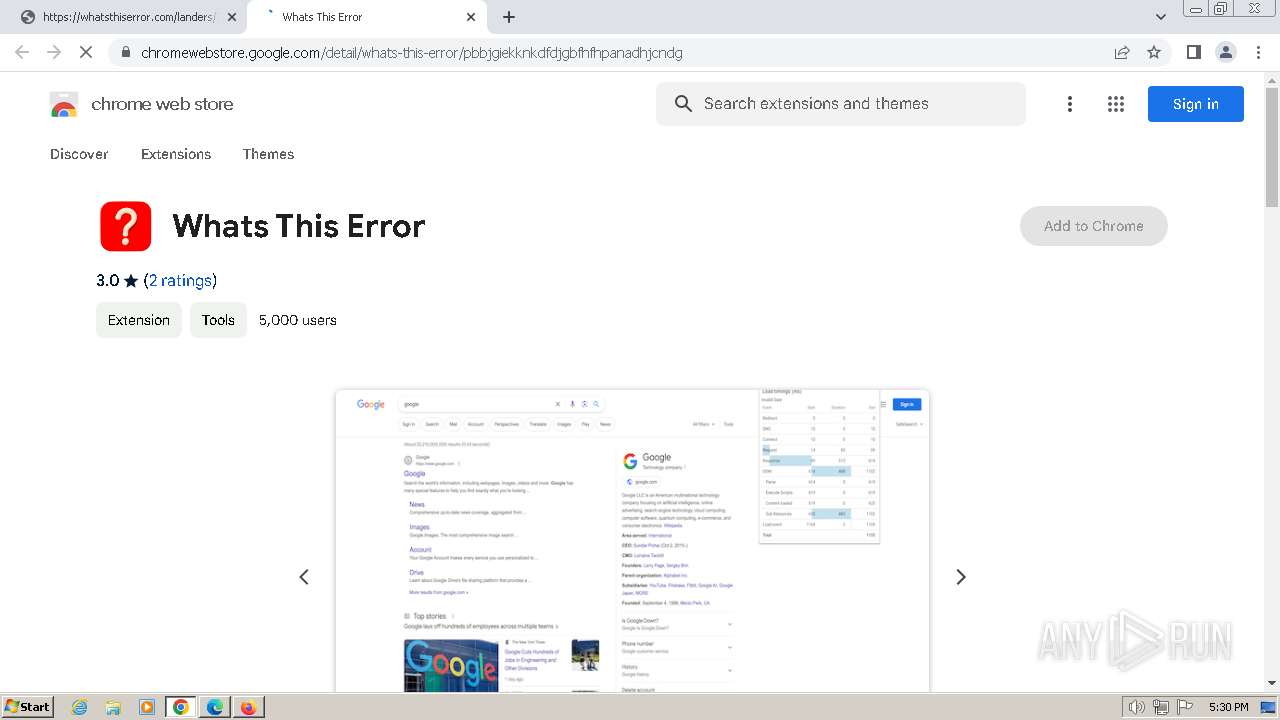
Task: Click the action center flag icon
Action: [x=1183, y=707]
